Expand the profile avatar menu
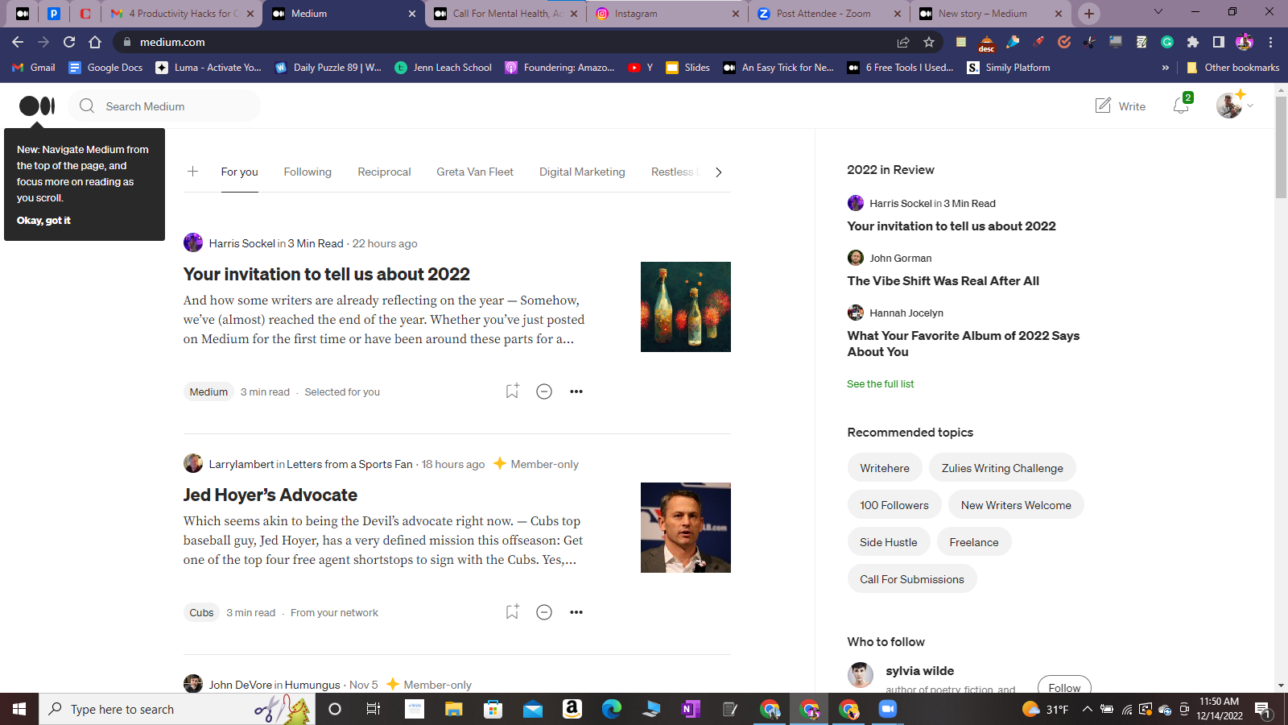1288x725 pixels. point(1234,106)
